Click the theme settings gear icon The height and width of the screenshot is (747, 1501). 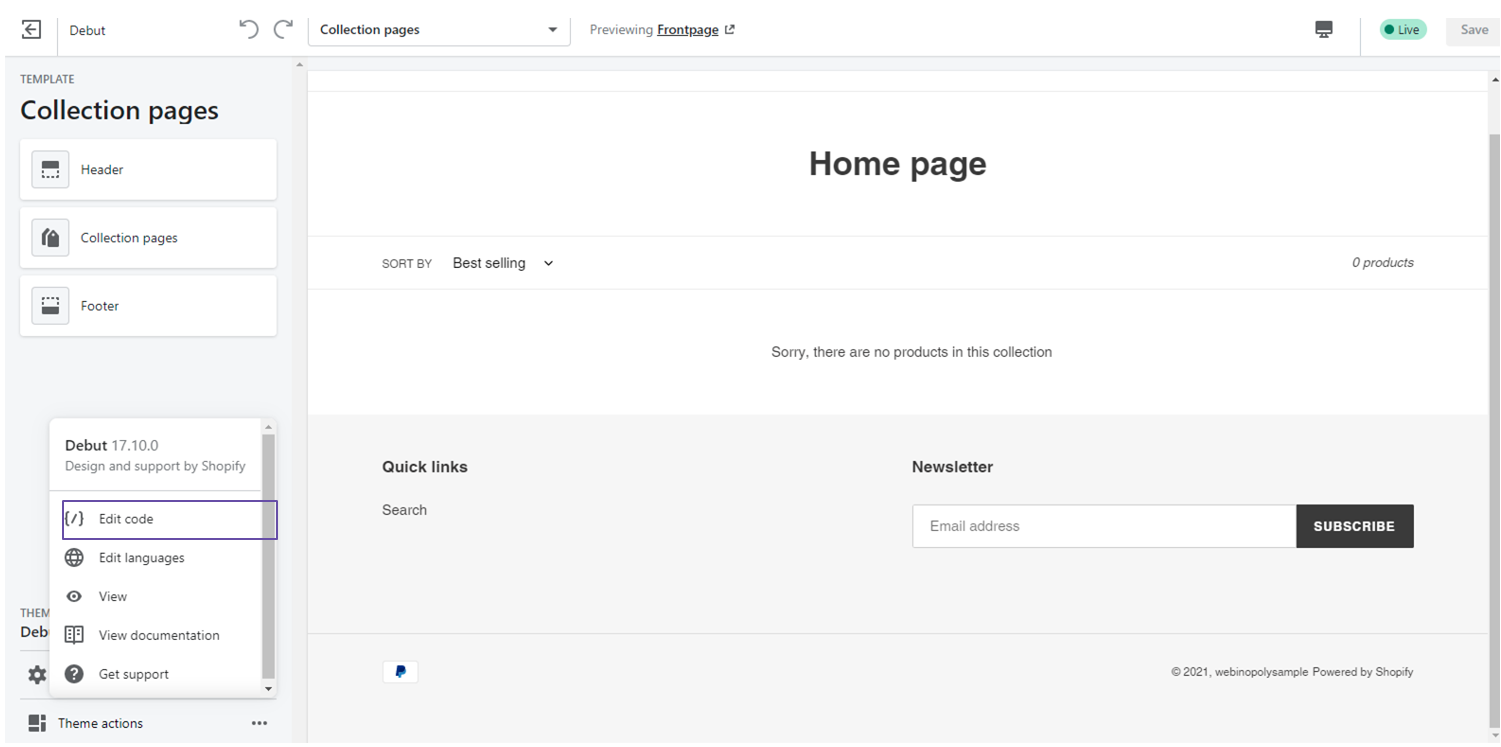click(x=37, y=675)
